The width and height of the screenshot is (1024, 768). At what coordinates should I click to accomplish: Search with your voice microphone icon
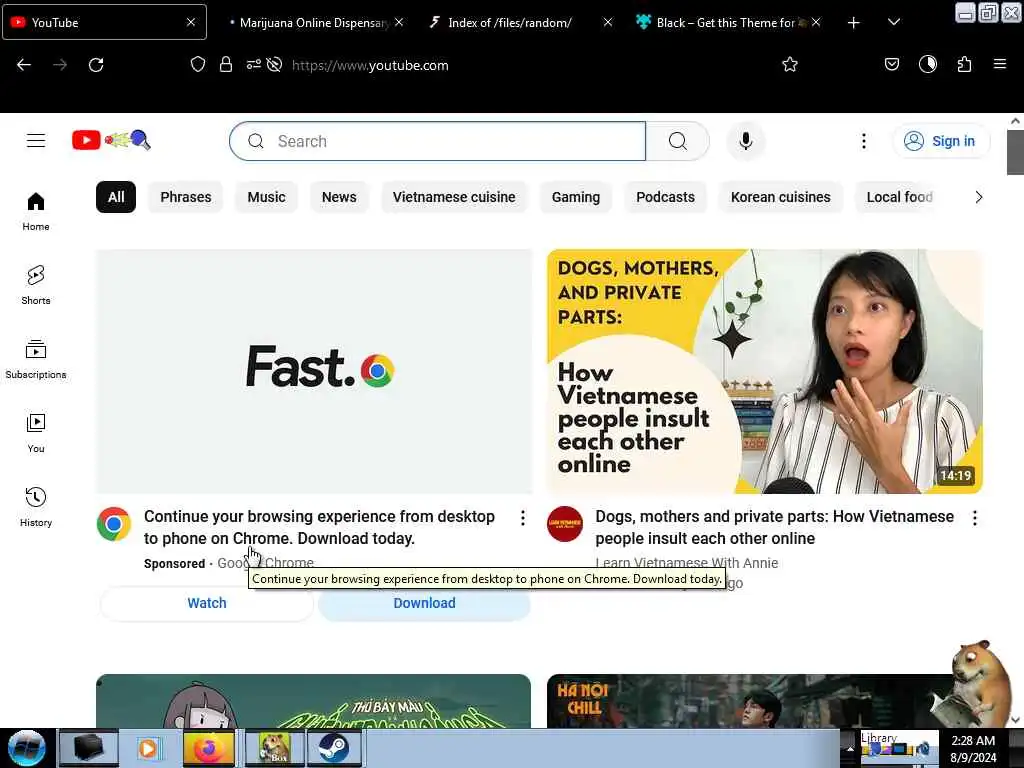[x=746, y=141]
